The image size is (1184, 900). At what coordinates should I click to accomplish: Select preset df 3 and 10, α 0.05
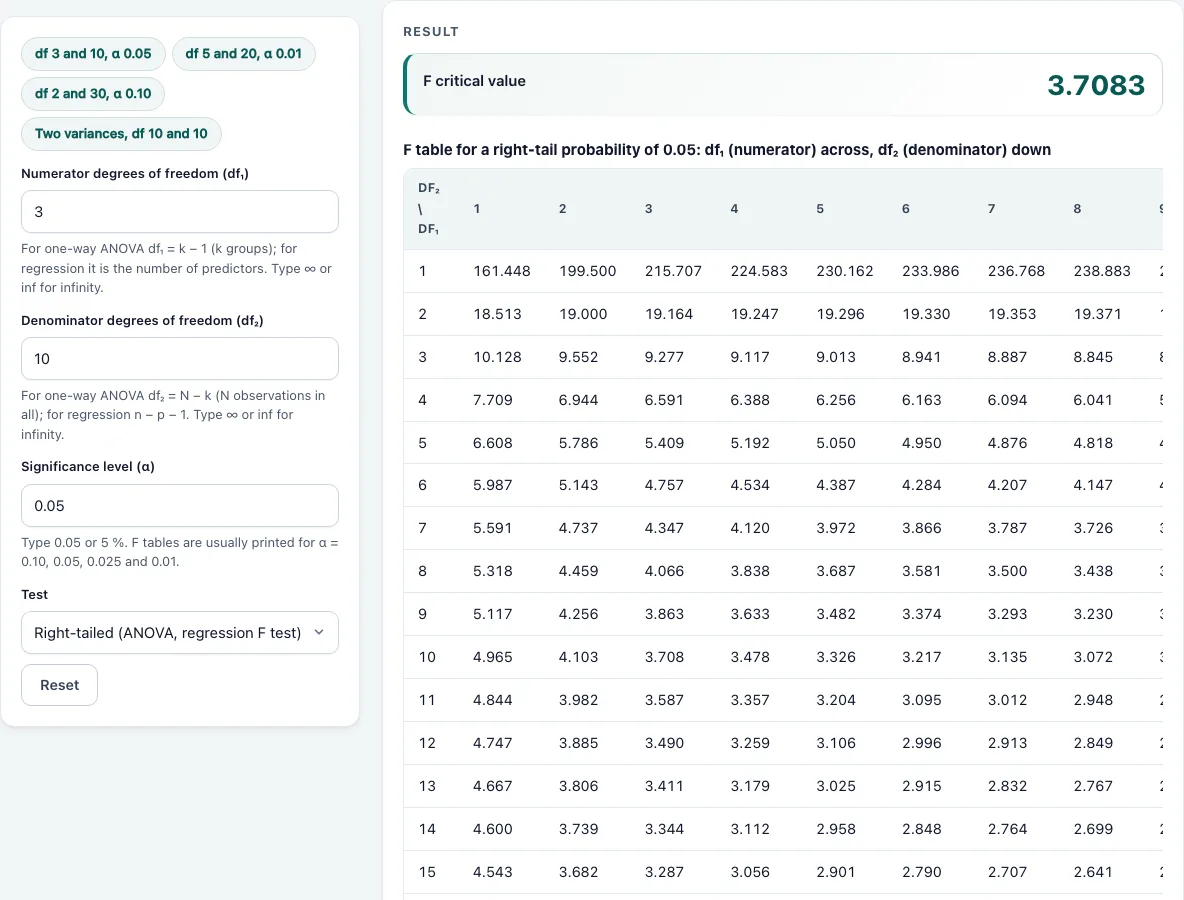click(x=93, y=54)
